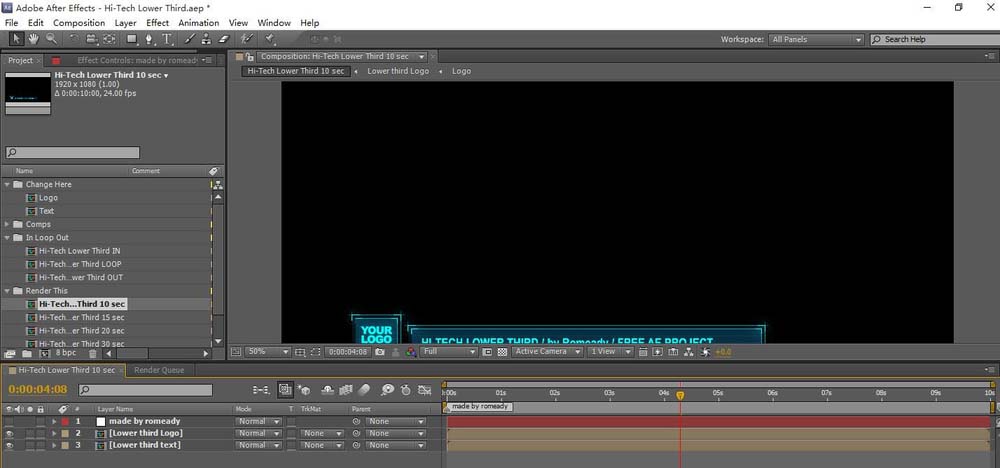Image resolution: width=1000 pixels, height=468 pixels.
Task: Switch to the Render Queue tab
Action: pos(159,370)
